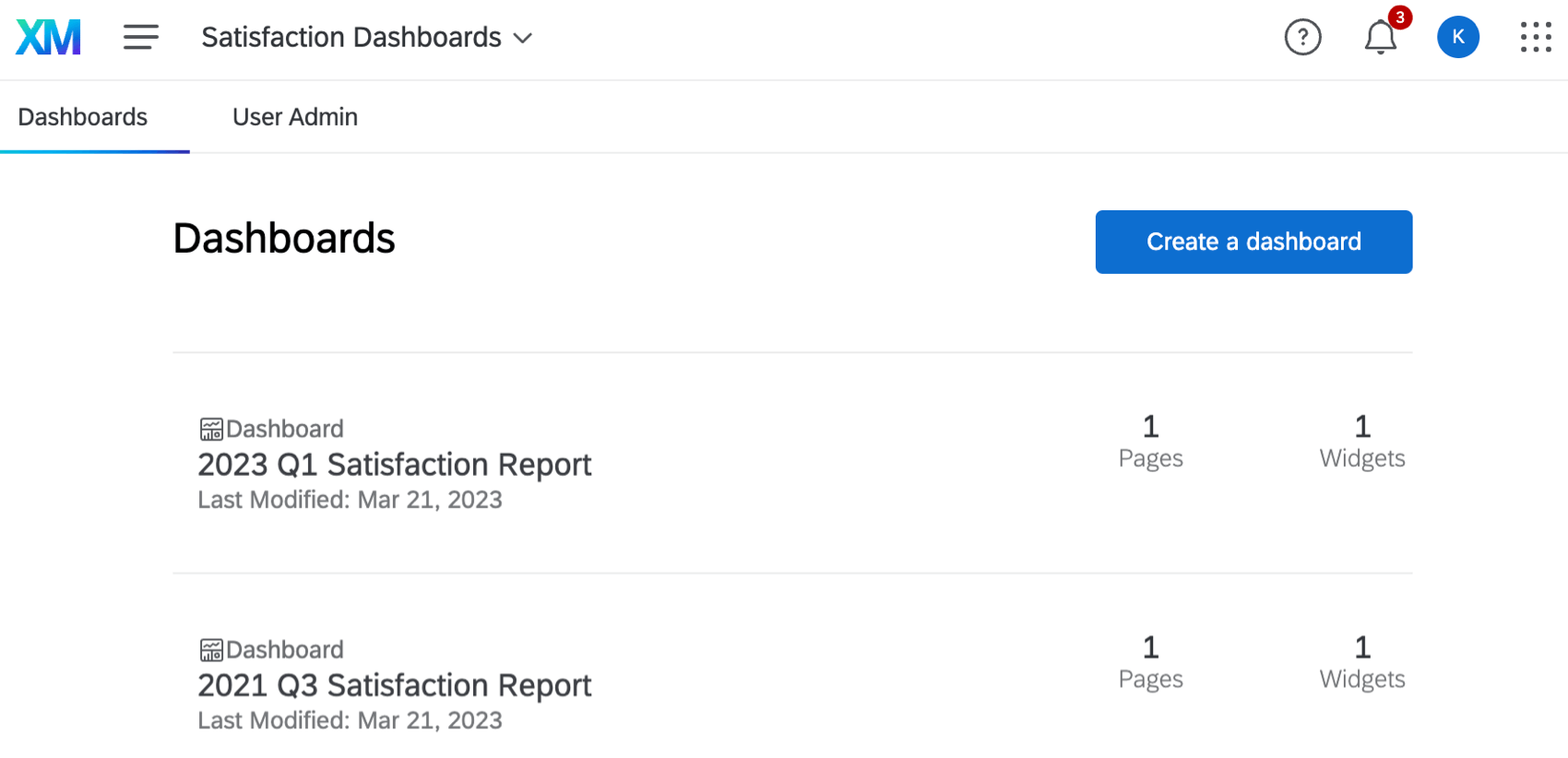View notifications via the bell icon
The image size is (1568, 758).
click(1380, 39)
